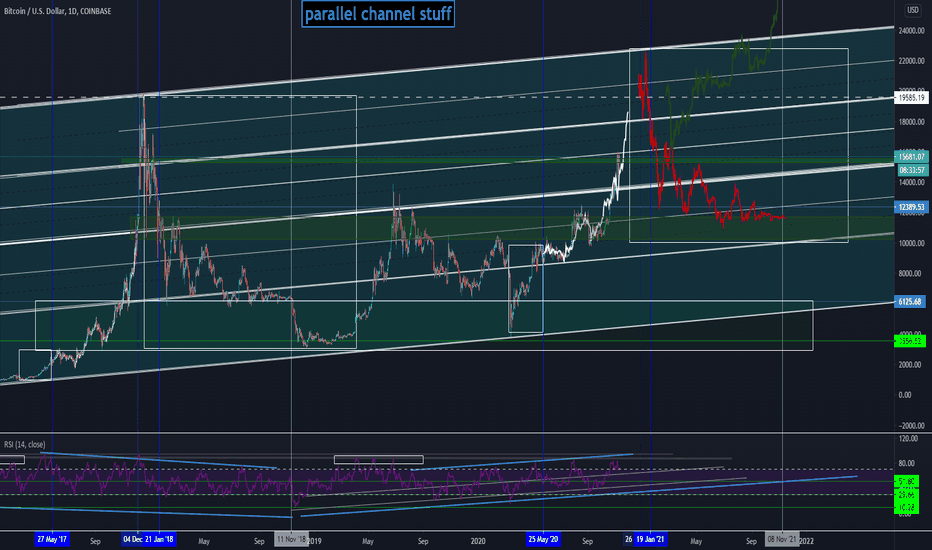Image resolution: width=932 pixels, height=550 pixels.
Task: Click the 08:33:57 countdown label
Action: click(911, 170)
